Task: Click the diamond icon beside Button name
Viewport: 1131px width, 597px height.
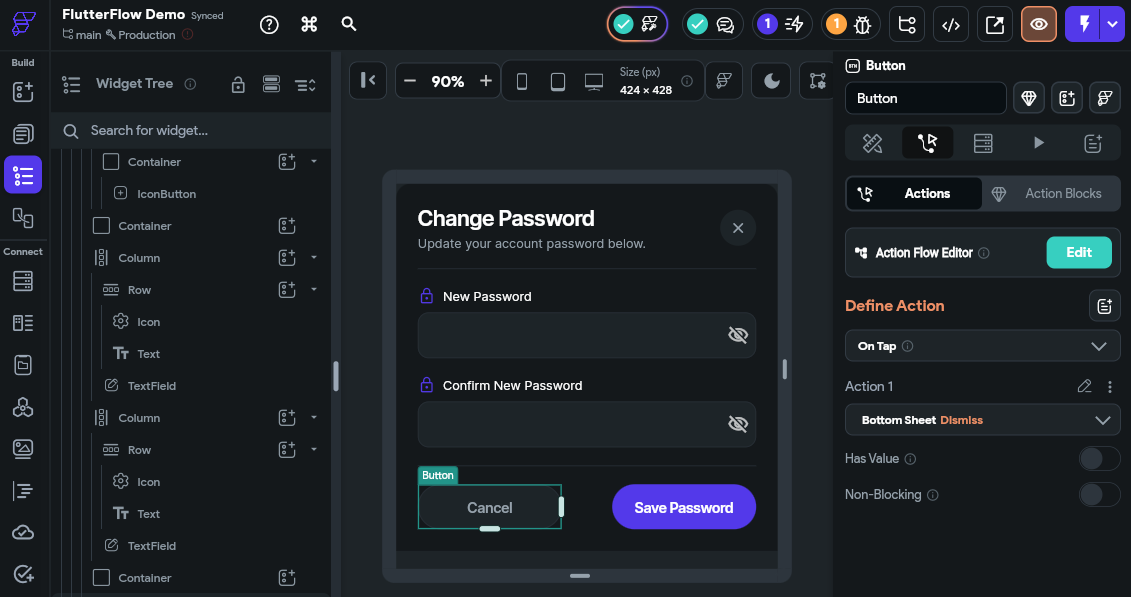Action: (x=1029, y=98)
